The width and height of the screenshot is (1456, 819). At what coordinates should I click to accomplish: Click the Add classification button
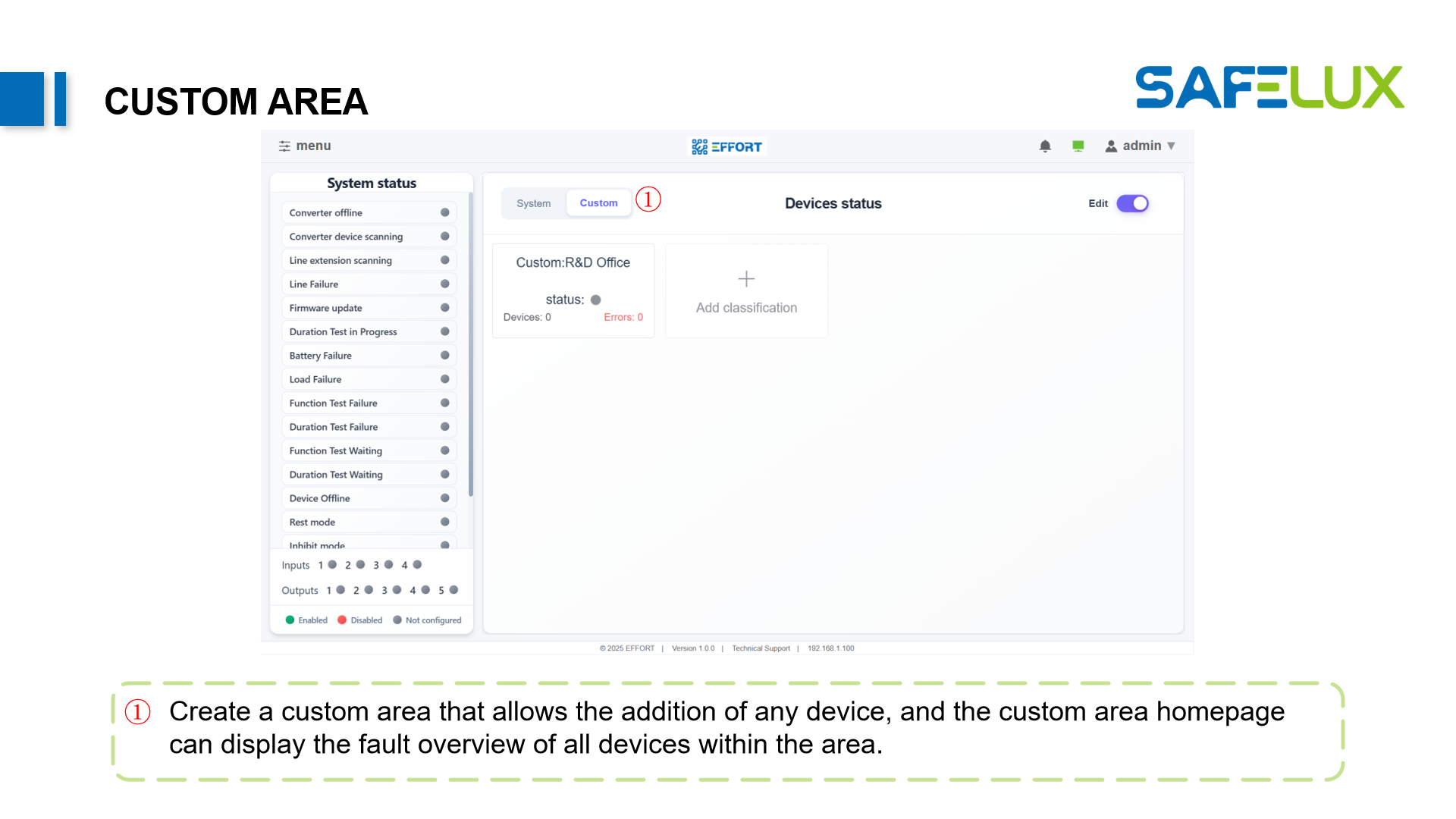tap(746, 308)
